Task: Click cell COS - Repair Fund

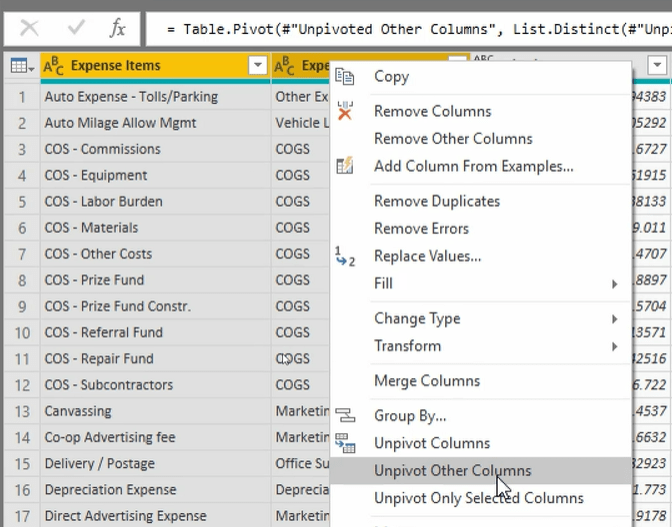Action: coord(156,358)
